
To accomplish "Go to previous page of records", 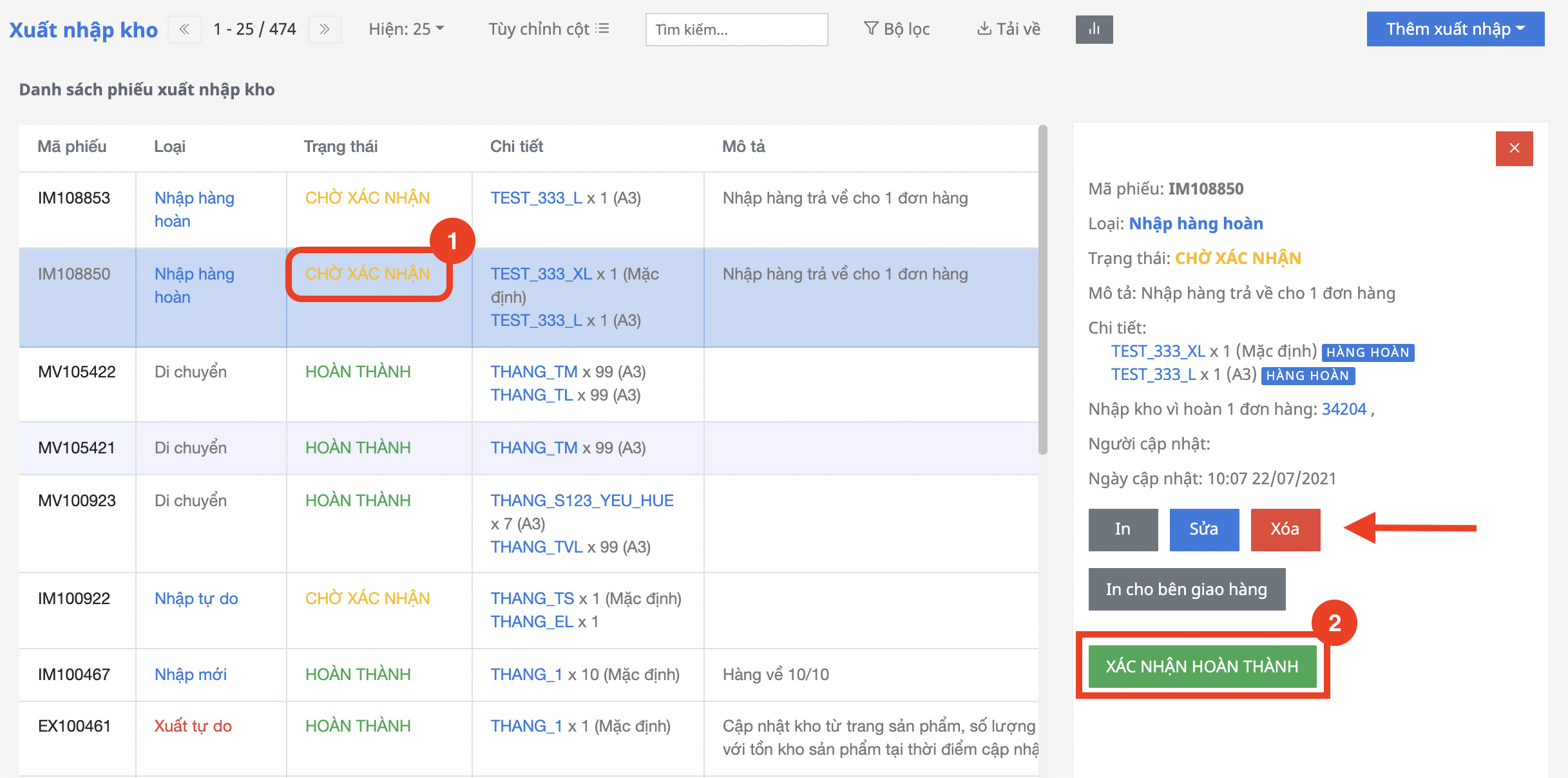I will (184, 30).
